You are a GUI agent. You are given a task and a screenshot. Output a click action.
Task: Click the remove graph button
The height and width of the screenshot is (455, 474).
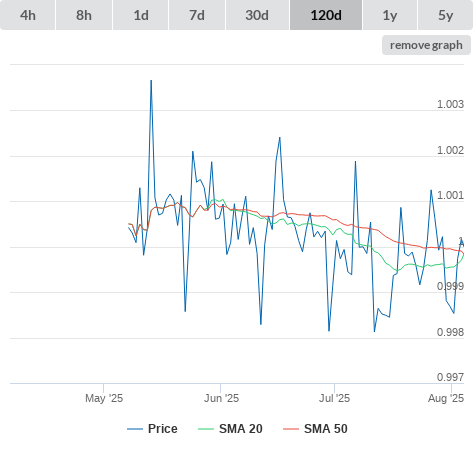pyautogui.click(x=426, y=45)
